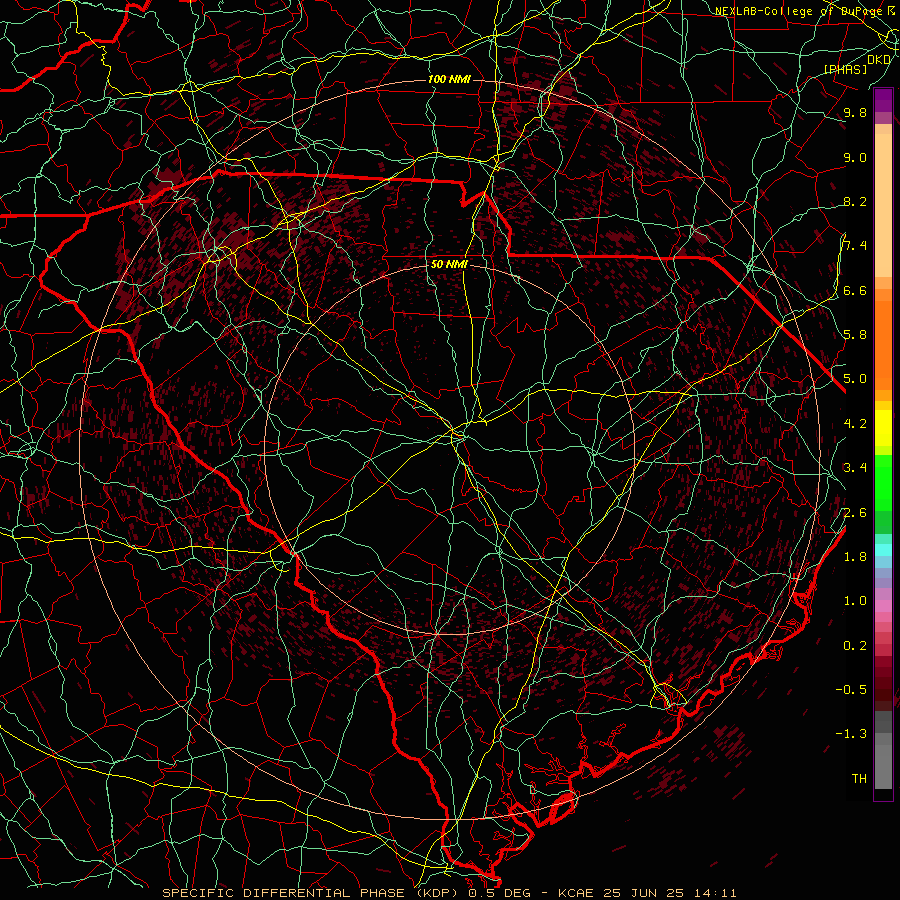Click the -0.5 value on the color scale

tap(851, 689)
